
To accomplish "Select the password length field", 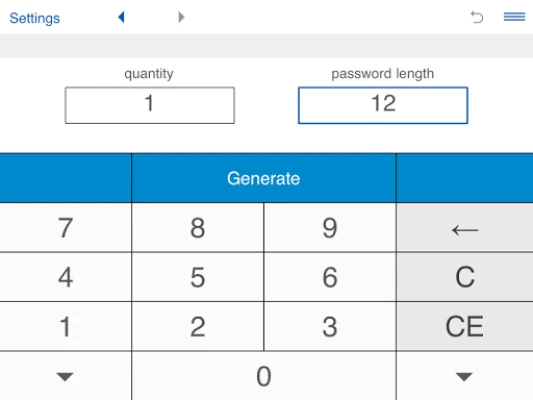I will click(383, 105).
